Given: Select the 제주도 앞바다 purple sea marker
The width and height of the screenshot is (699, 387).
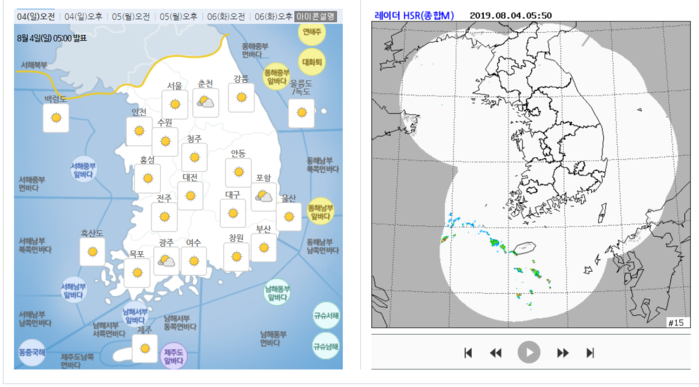Looking at the screenshot, I should pos(173,356).
